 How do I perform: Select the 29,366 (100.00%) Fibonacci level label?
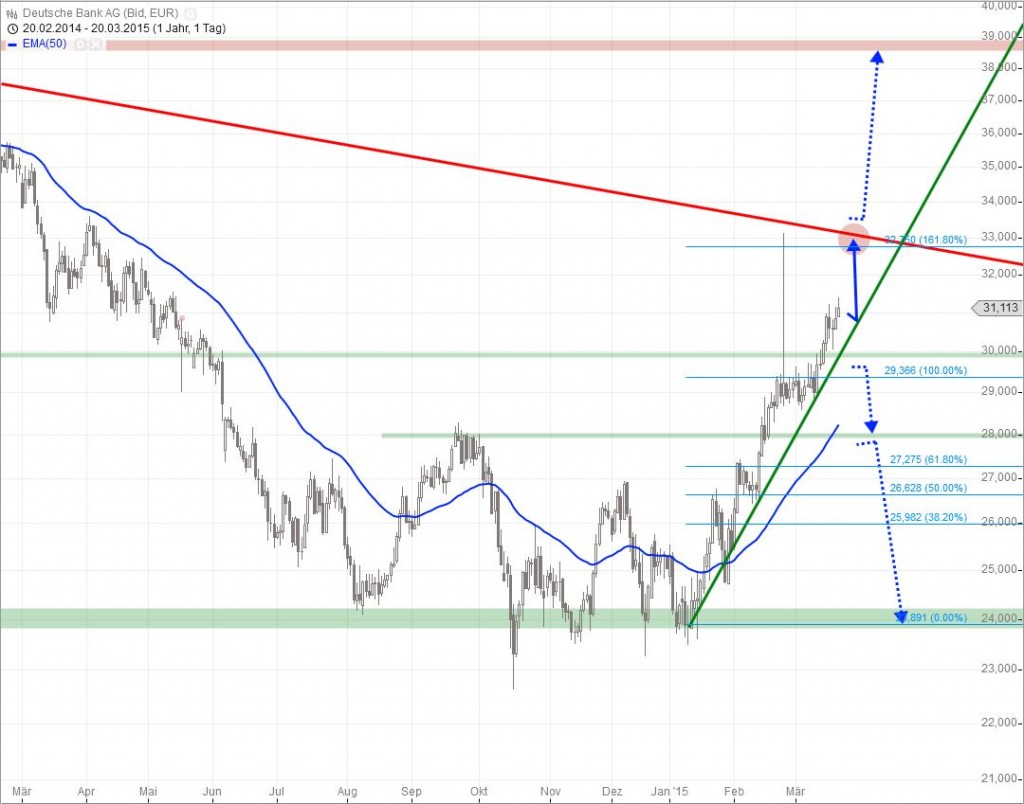(x=926, y=370)
